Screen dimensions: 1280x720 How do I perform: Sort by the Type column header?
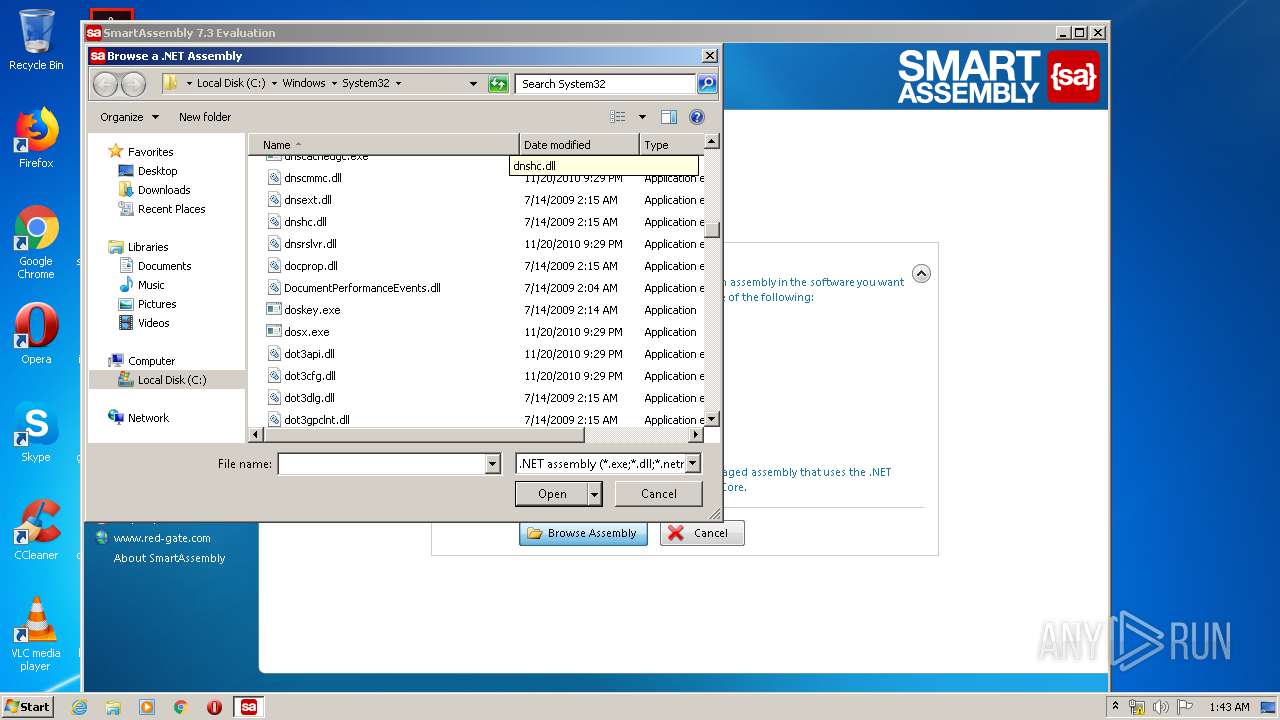[672, 145]
